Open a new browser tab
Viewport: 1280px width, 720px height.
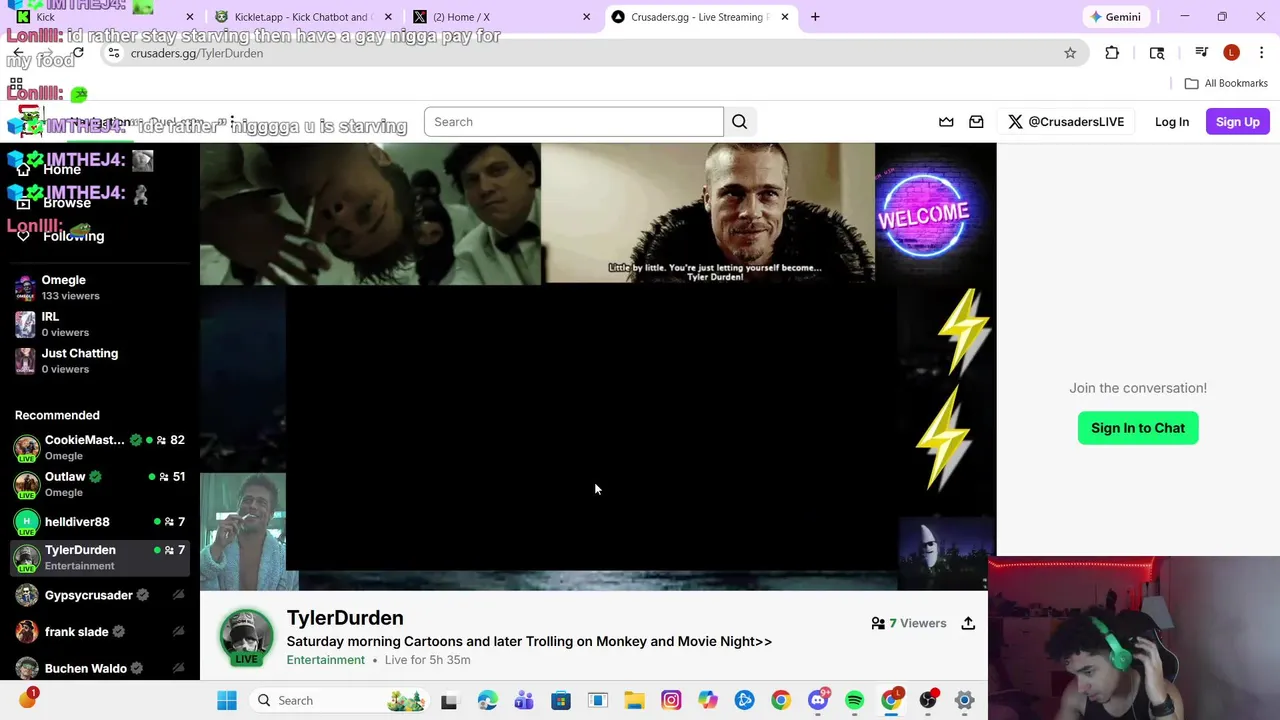point(815,17)
